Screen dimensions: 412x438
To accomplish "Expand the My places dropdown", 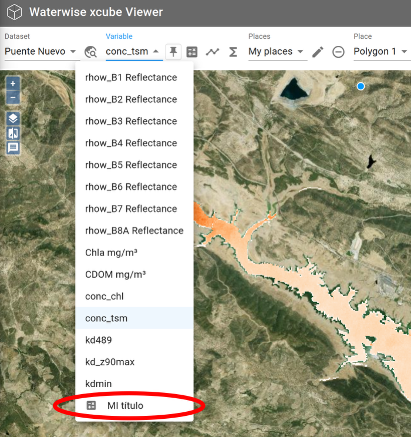I will tap(276, 52).
